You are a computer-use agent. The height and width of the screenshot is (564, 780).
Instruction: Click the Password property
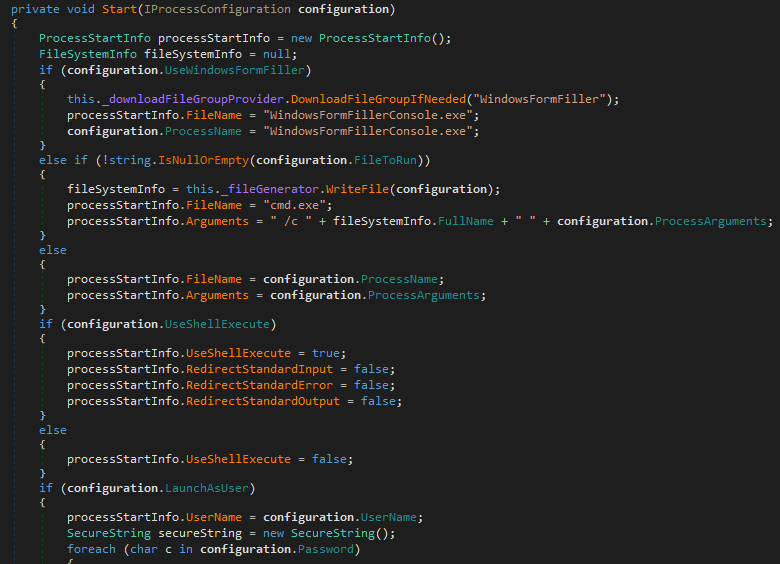click(x=326, y=549)
